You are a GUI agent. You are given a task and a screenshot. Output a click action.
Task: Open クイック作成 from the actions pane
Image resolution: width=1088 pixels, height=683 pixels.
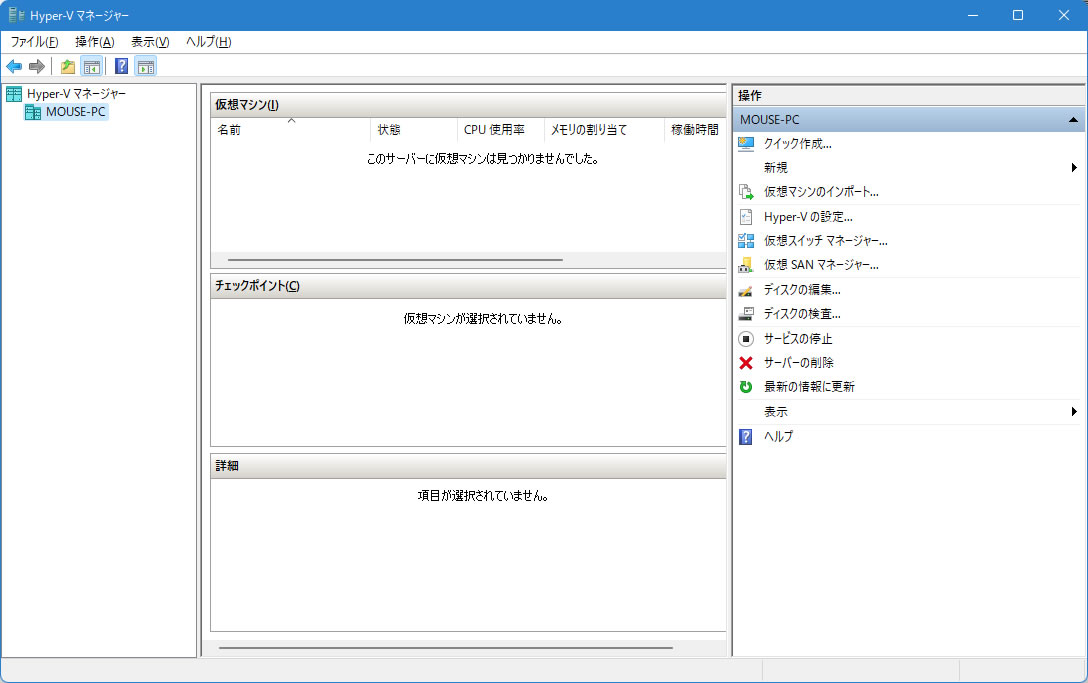tap(797, 144)
